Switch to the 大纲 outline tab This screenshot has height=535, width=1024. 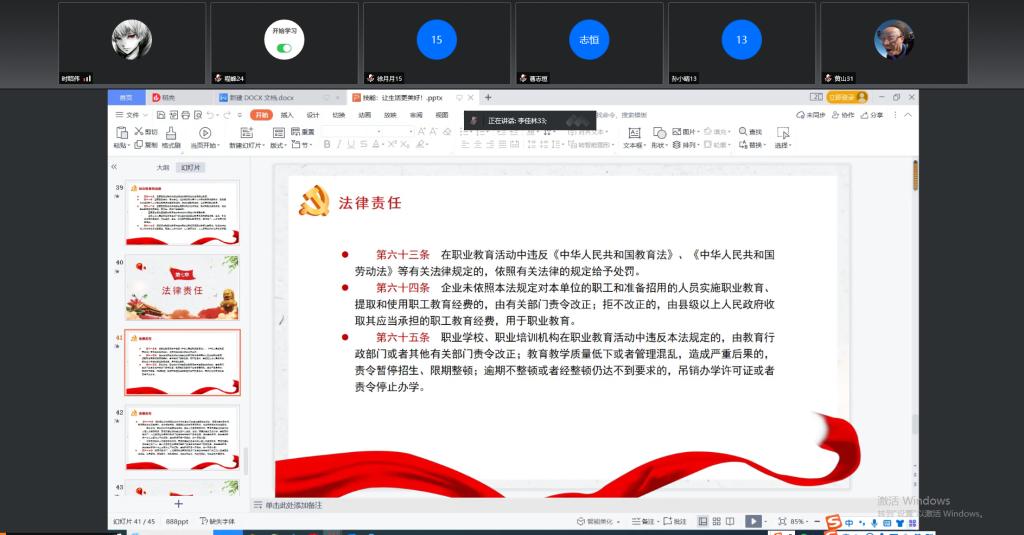pos(162,167)
